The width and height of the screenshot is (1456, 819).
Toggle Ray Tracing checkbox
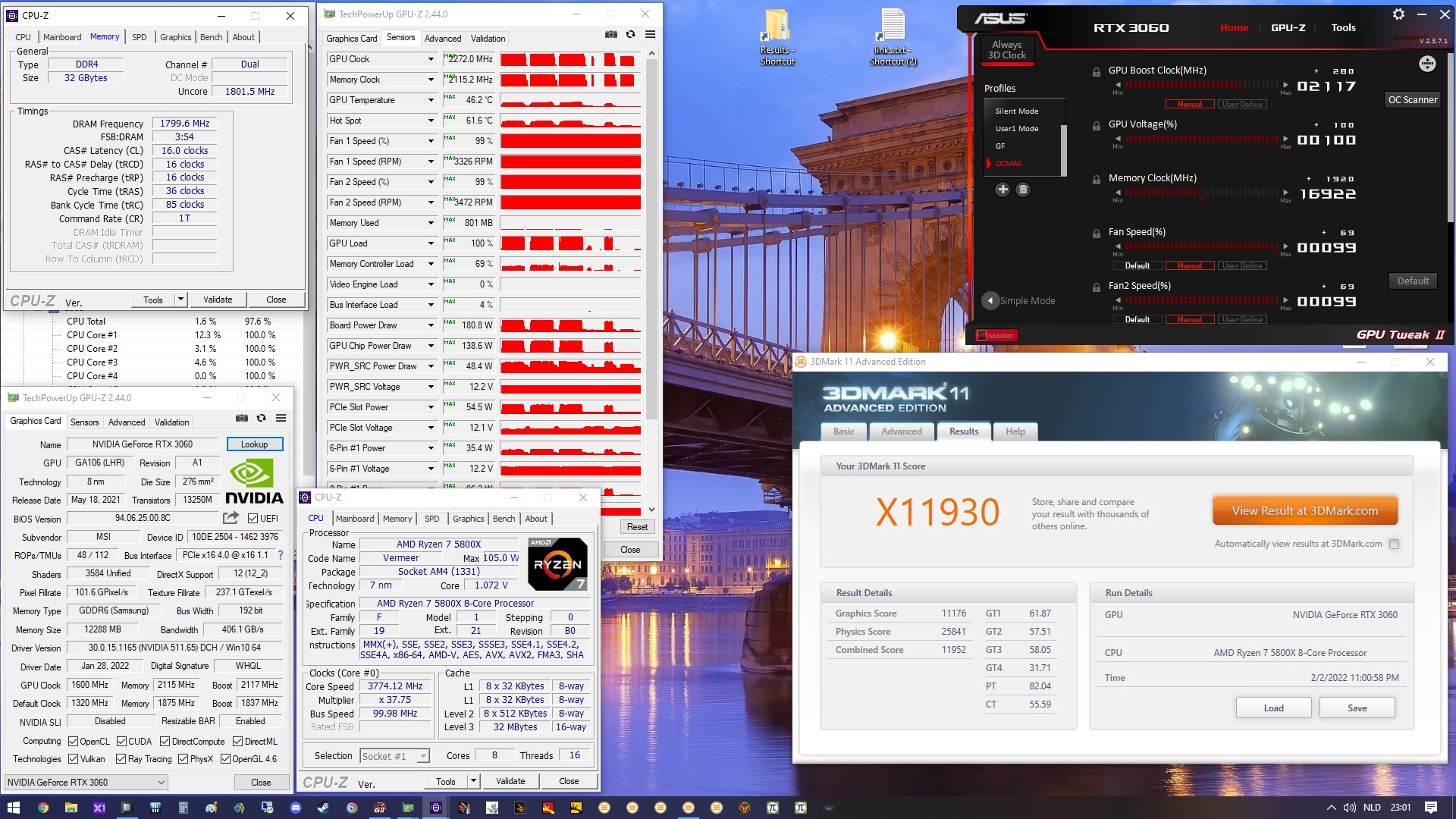click(x=121, y=759)
